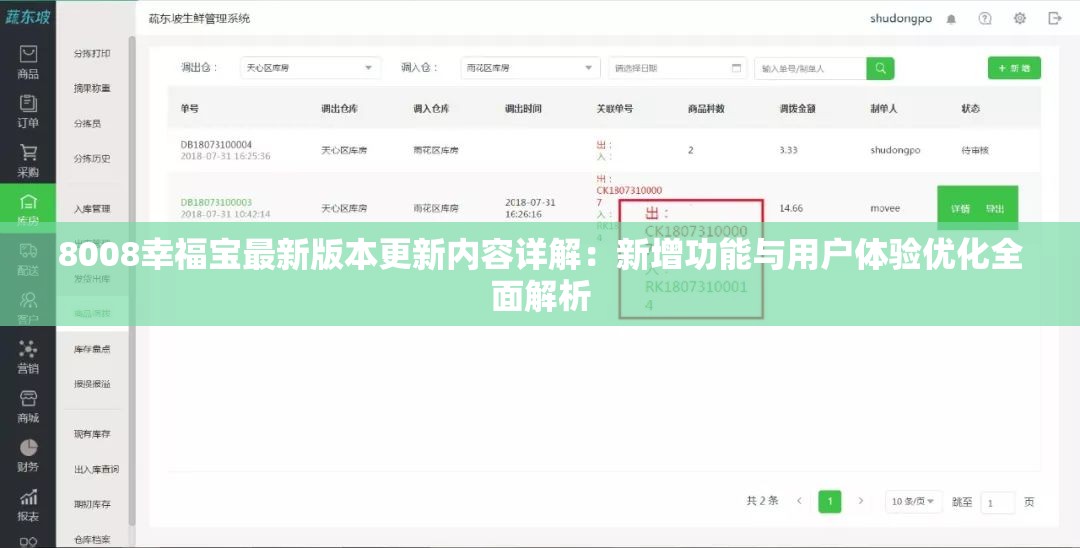This screenshot has width=1080, height=548.
Task: Click the 调出时间 column header
Action: pos(523,108)
